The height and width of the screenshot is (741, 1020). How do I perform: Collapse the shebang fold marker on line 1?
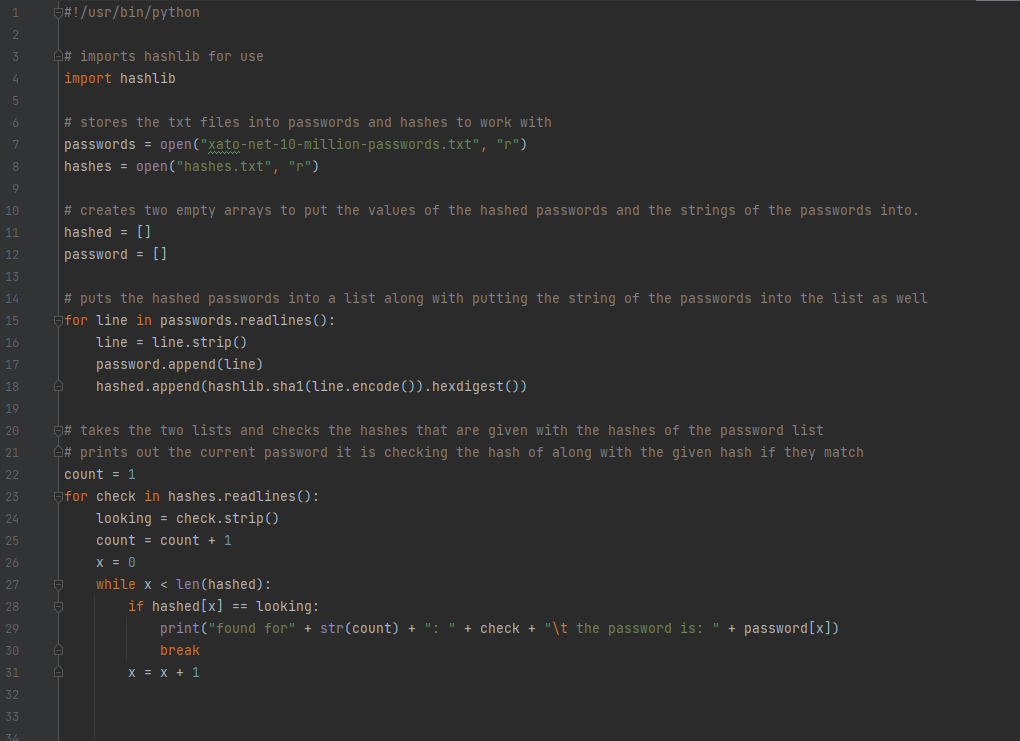[58, 12]
